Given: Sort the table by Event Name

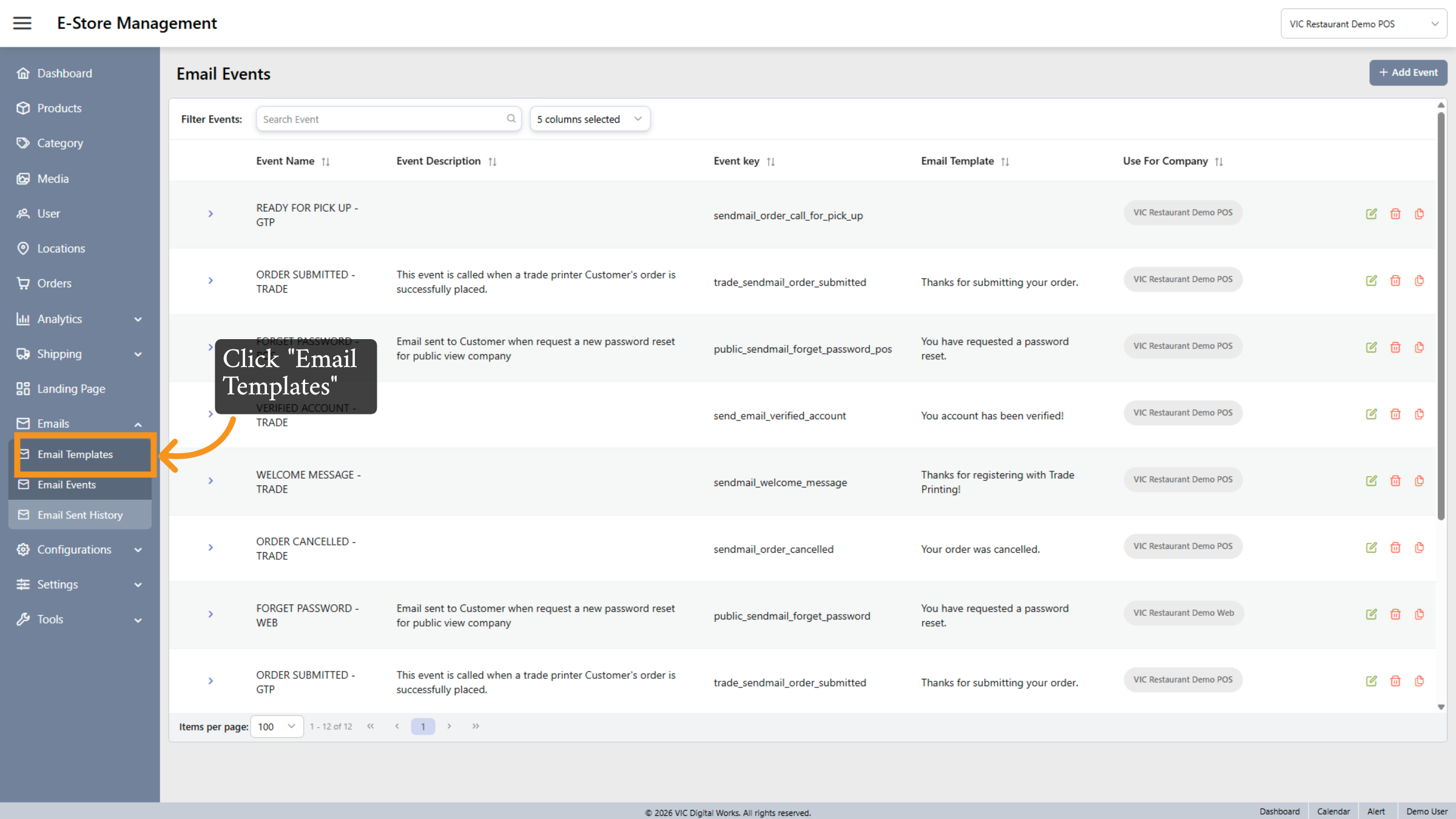Looking at the screenshot, I should [326, 161].
